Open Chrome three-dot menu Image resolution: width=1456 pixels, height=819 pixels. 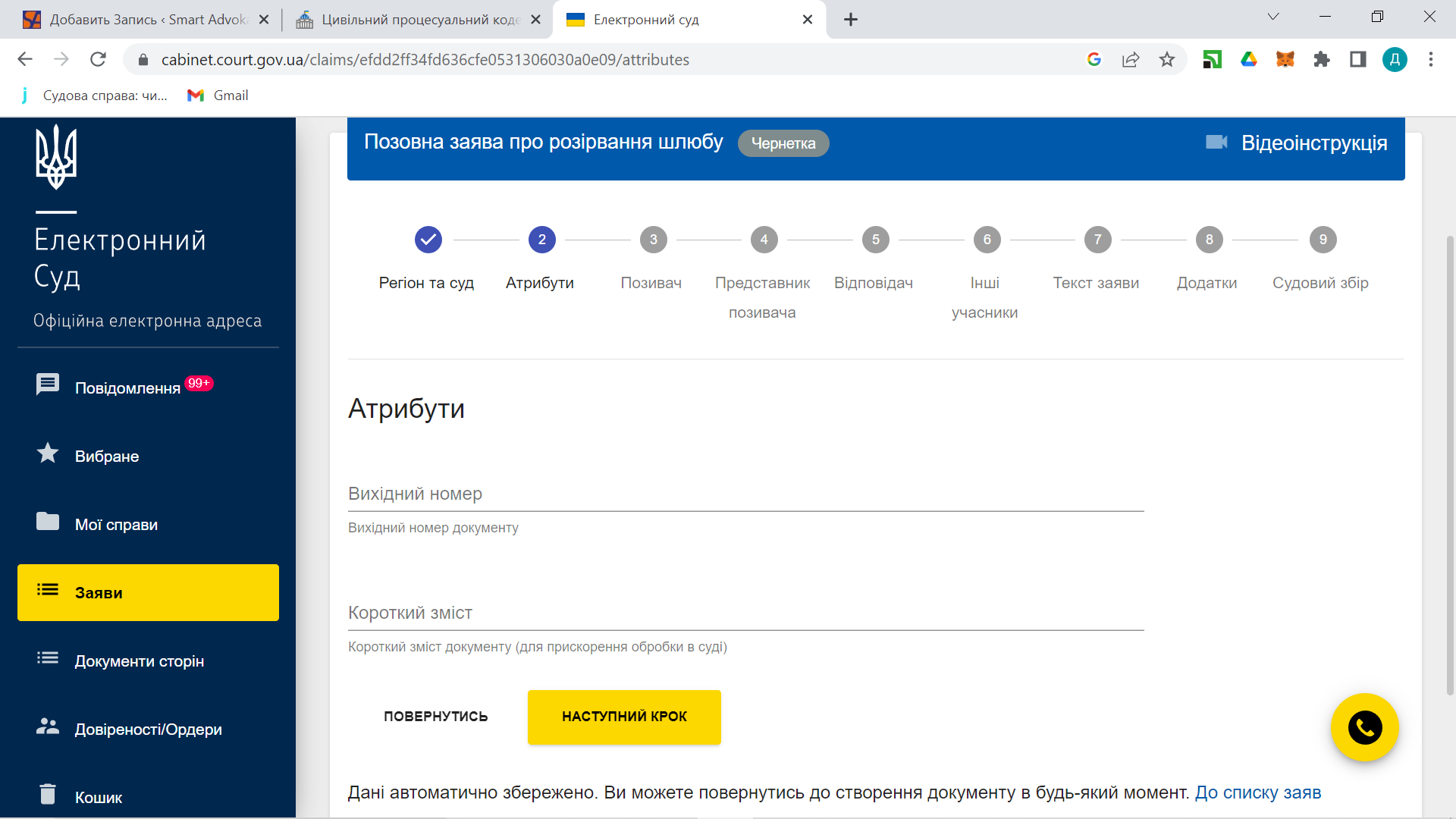(x=1430, y=59)
